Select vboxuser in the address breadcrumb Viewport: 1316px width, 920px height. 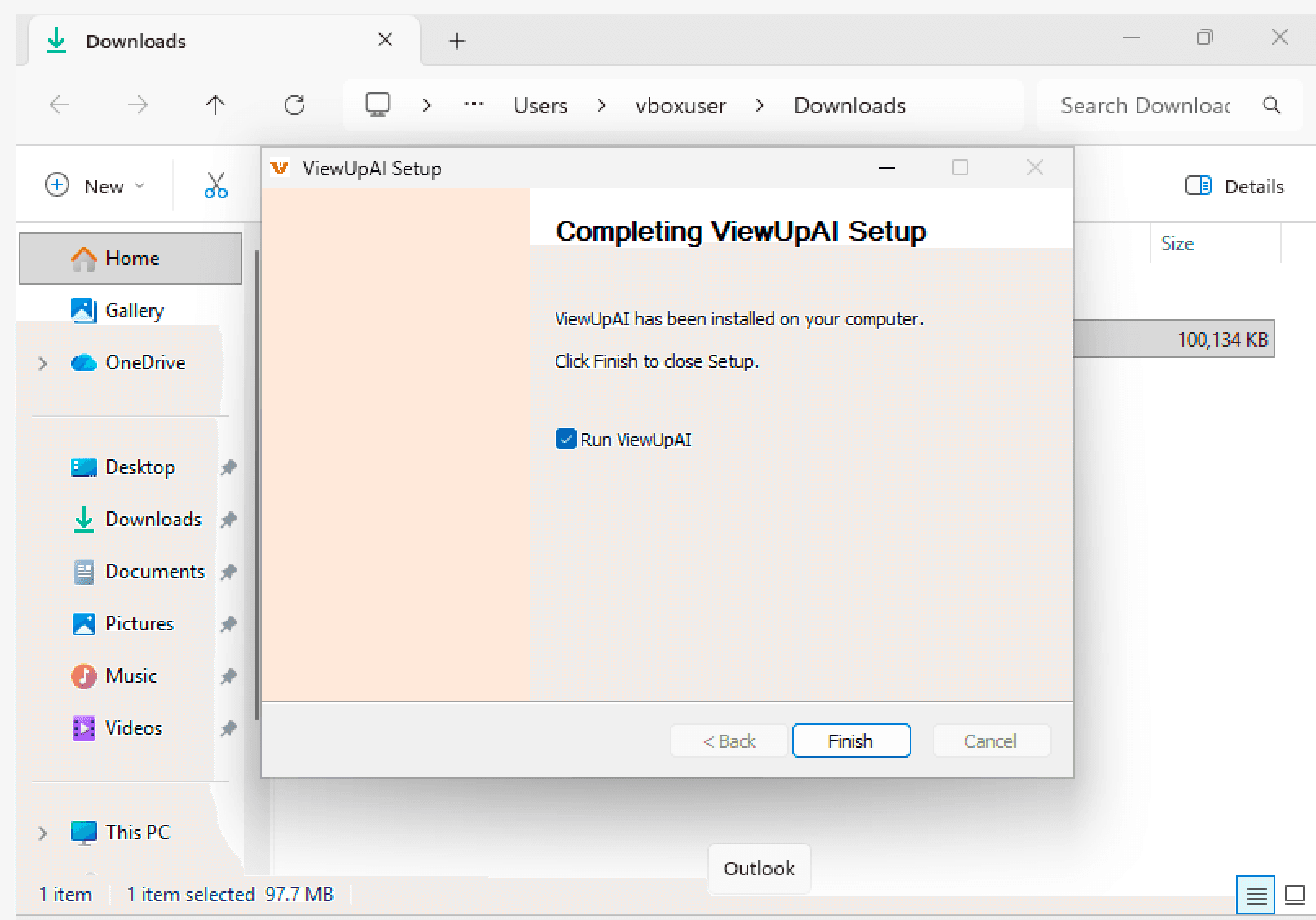click(x=680, y=106)
